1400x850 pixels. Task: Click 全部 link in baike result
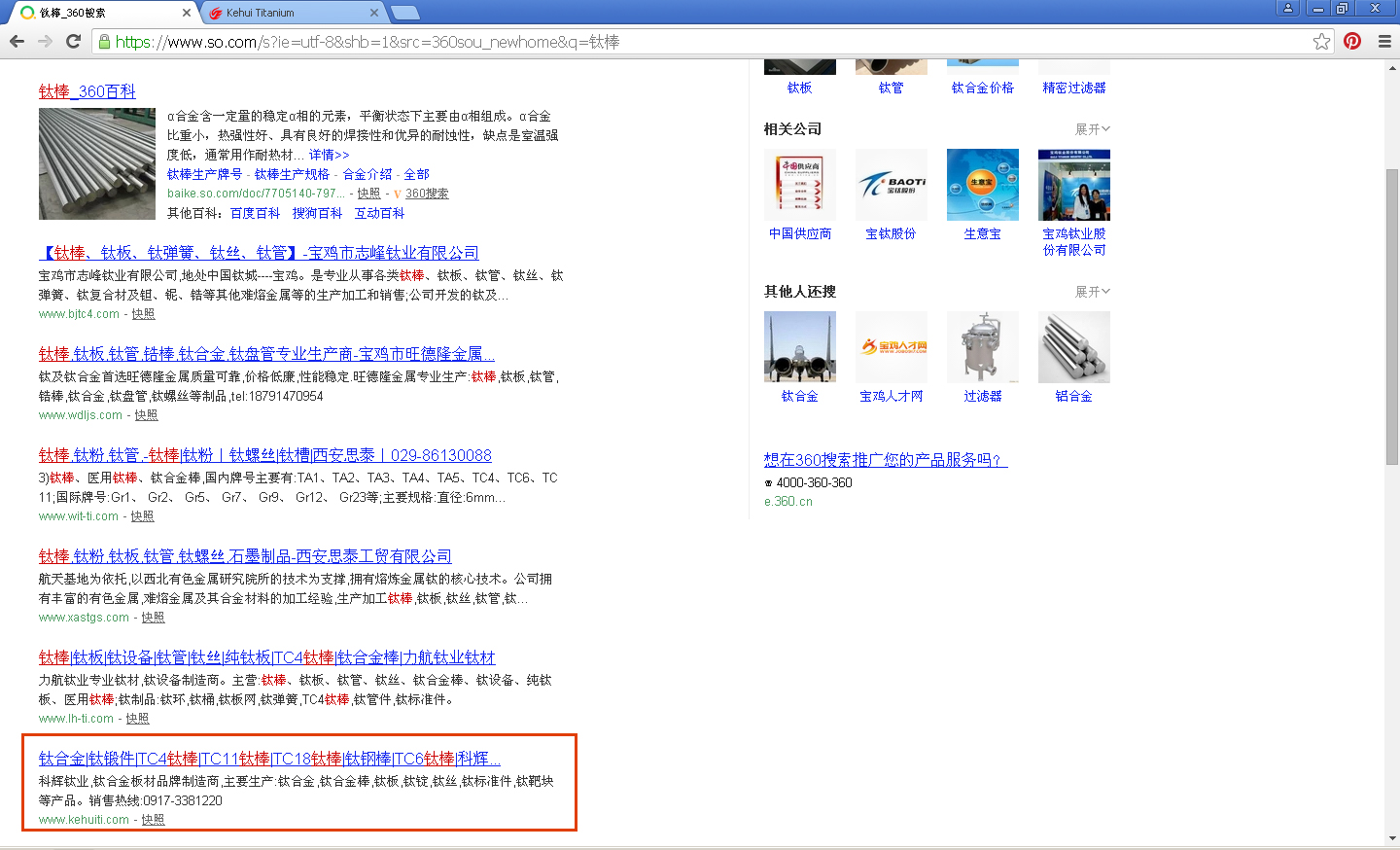(x=416, y=174)
